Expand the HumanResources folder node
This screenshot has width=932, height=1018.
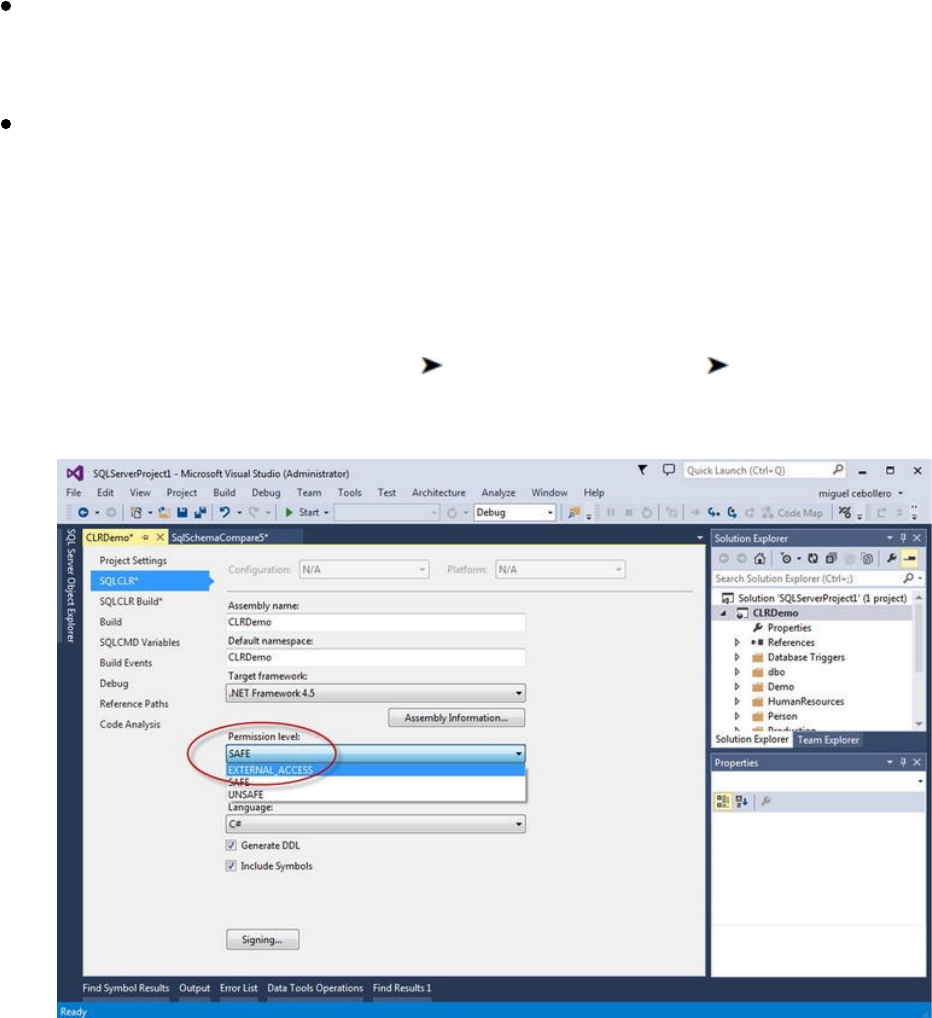(x=737, y=701)
